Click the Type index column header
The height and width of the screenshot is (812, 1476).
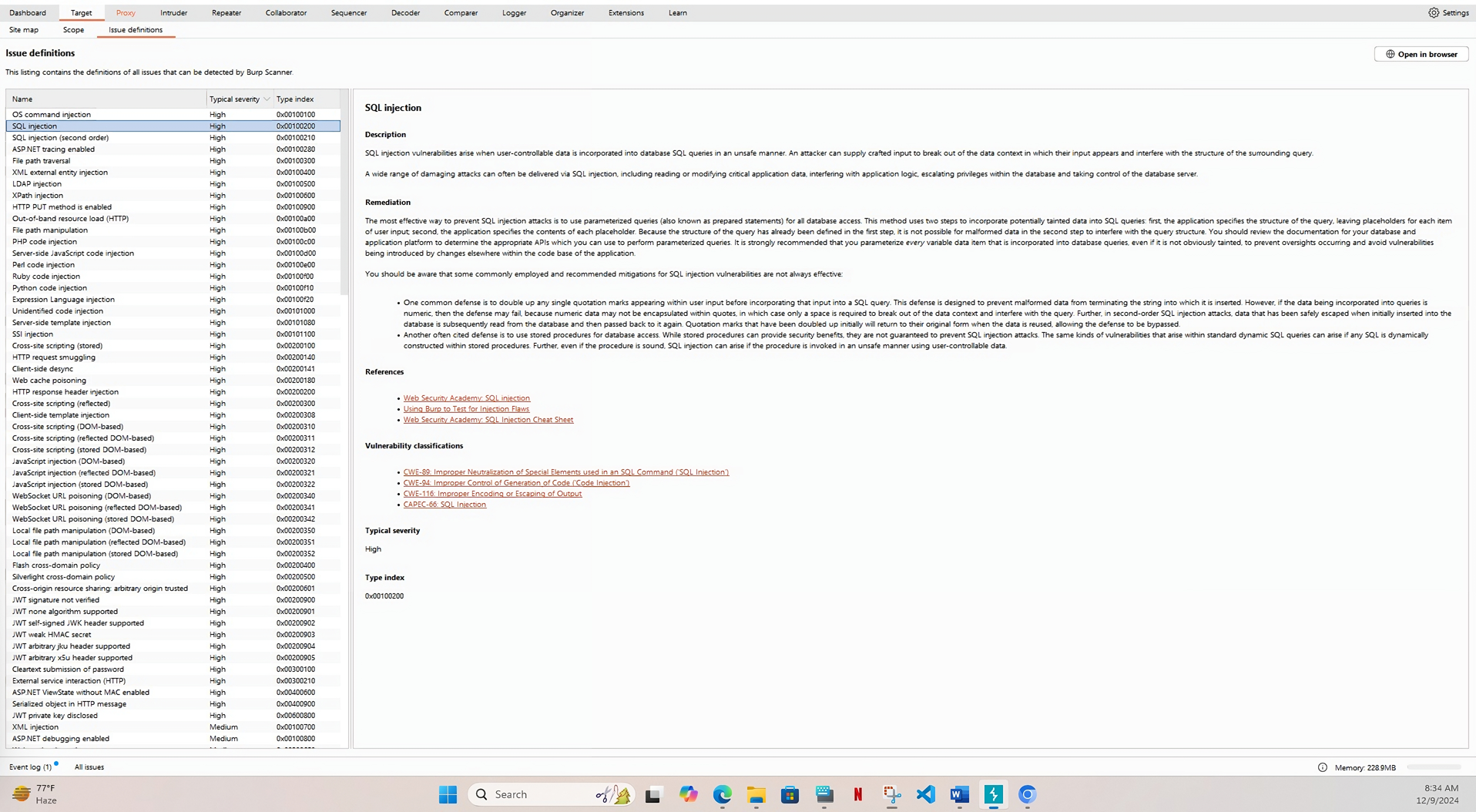click(295, 99)
